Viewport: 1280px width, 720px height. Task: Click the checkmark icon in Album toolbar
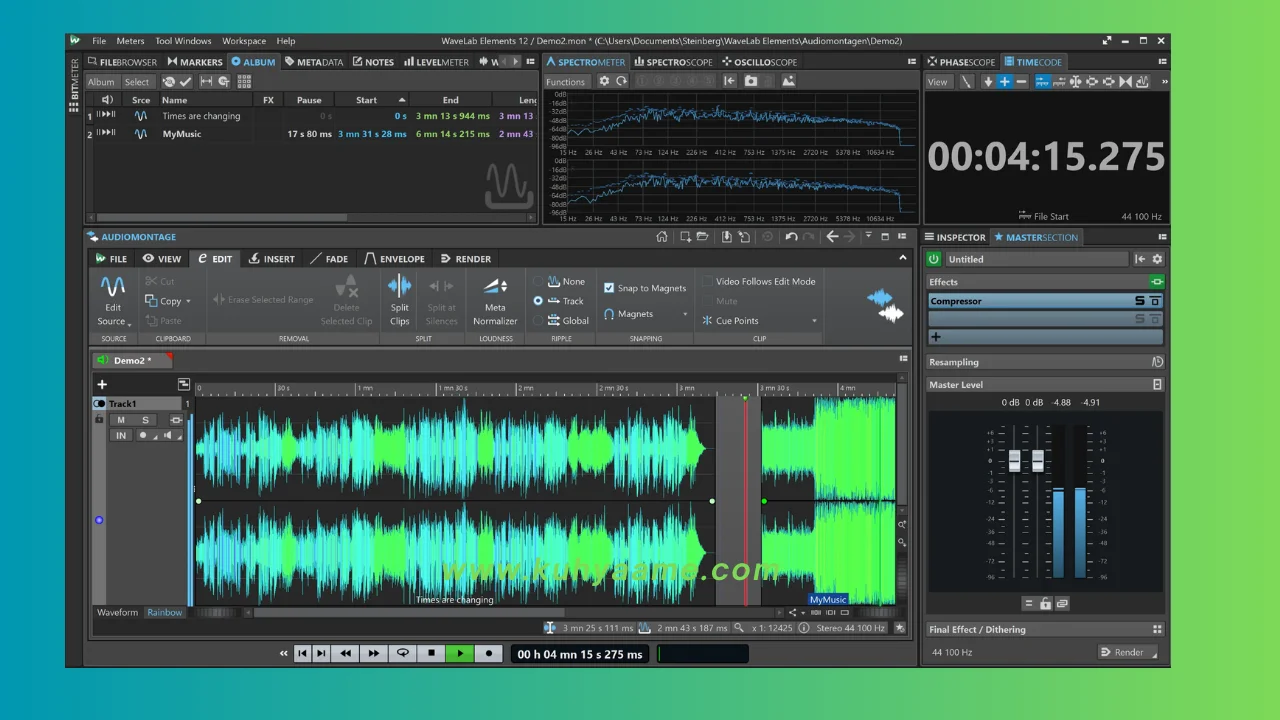tap(185, 82)
